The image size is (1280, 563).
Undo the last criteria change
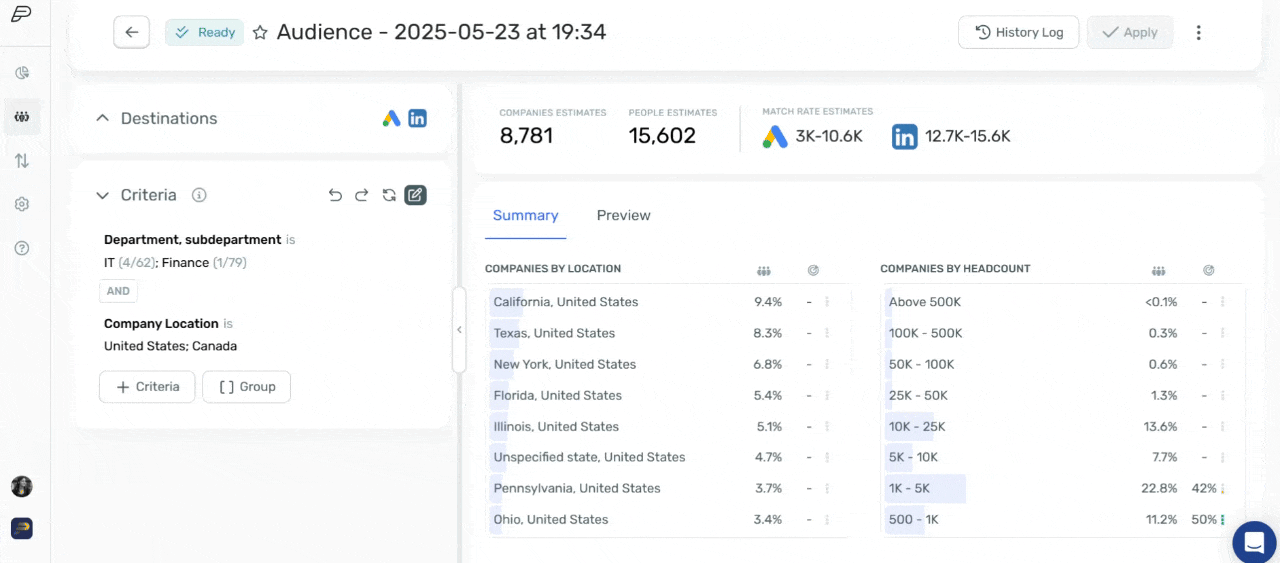[x=335, y=195]
